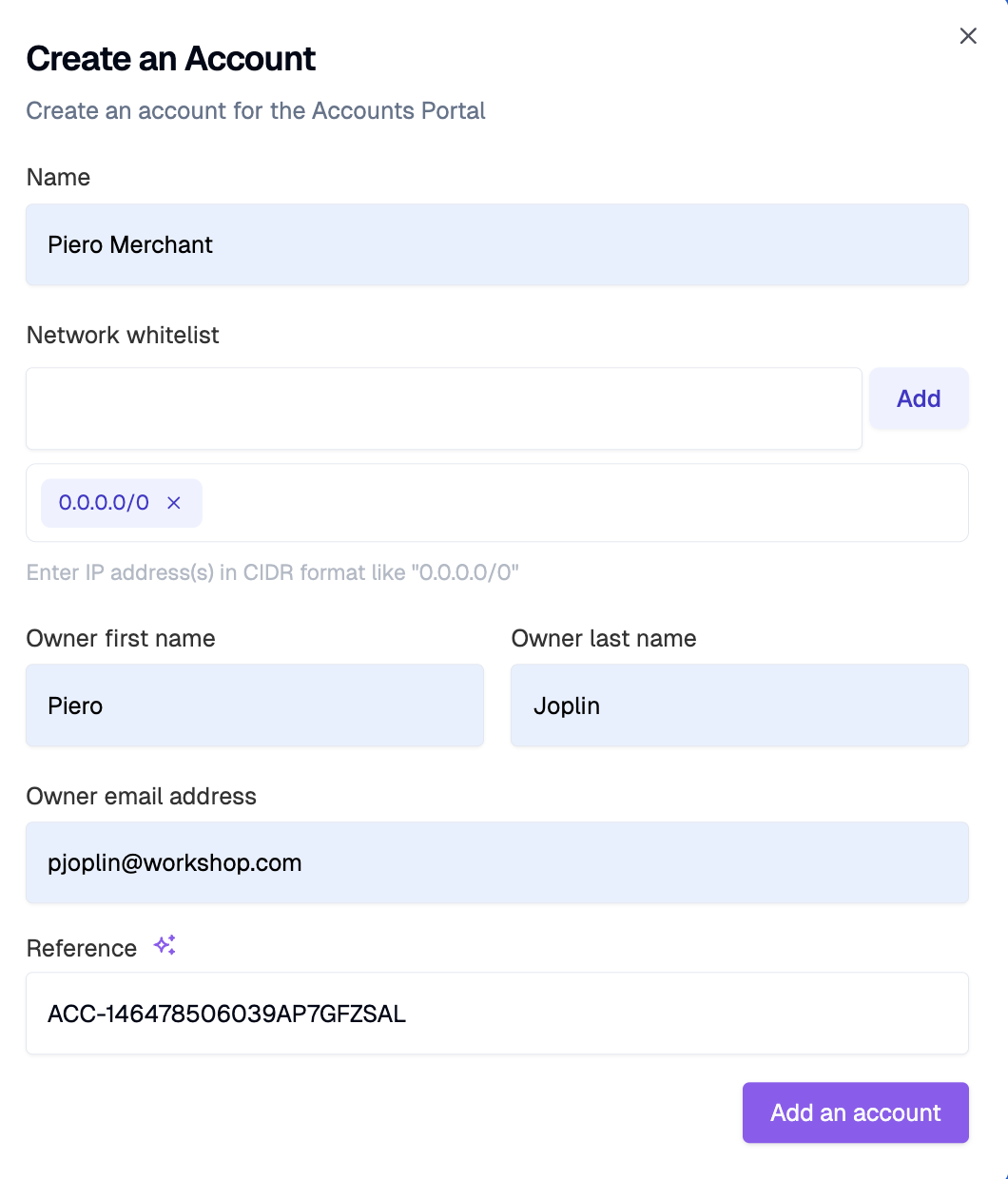Select the Owner first name field with Piero

point(255,705)
